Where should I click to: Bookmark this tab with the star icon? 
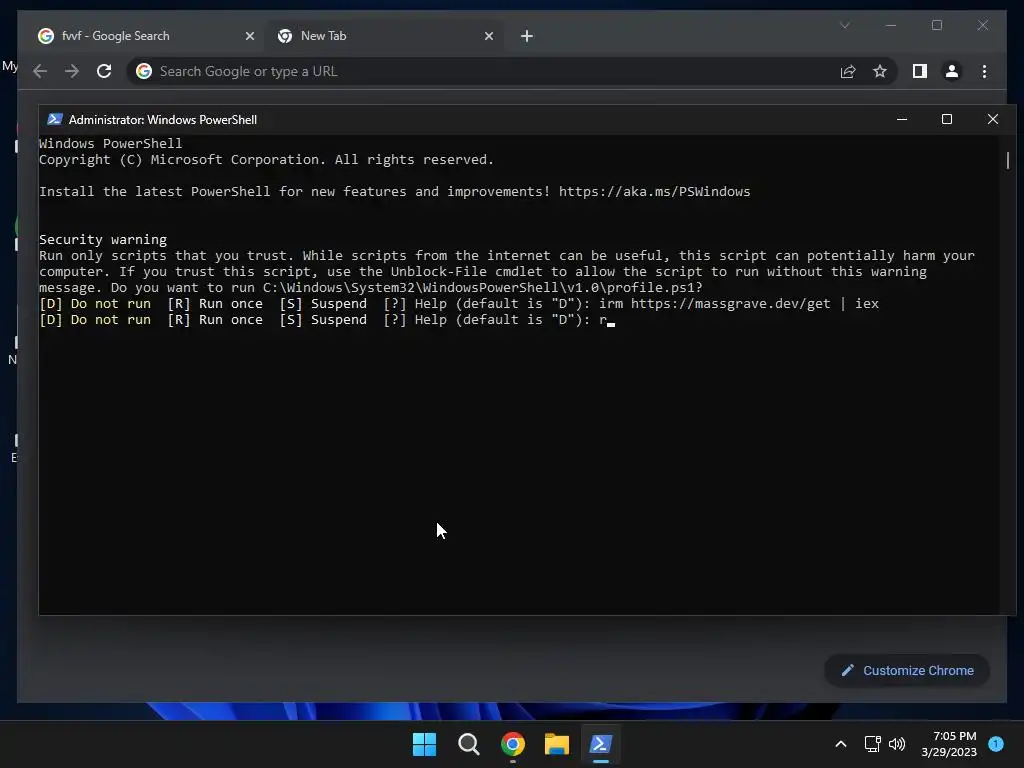tap(880, 71)
